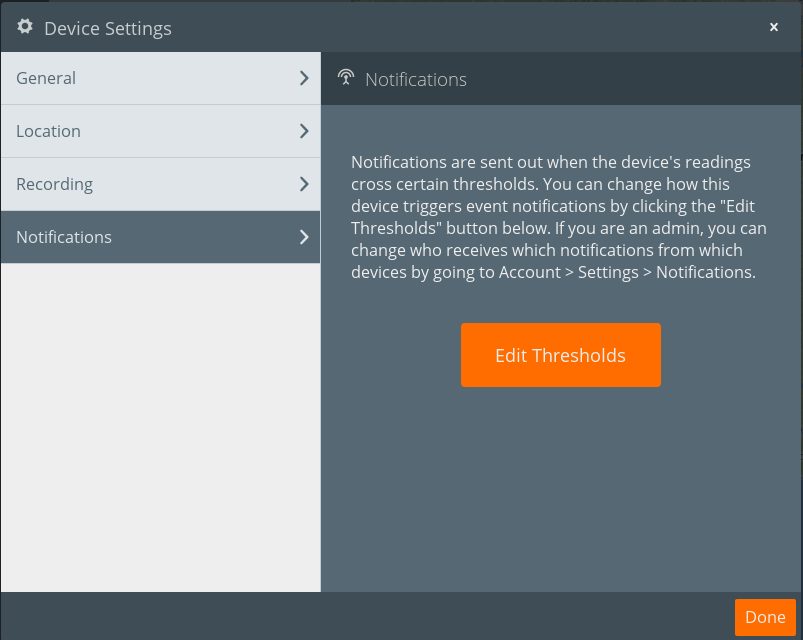Close the Device Settings dialog
This screenshot has height=640, width=803.
(774, 27)
